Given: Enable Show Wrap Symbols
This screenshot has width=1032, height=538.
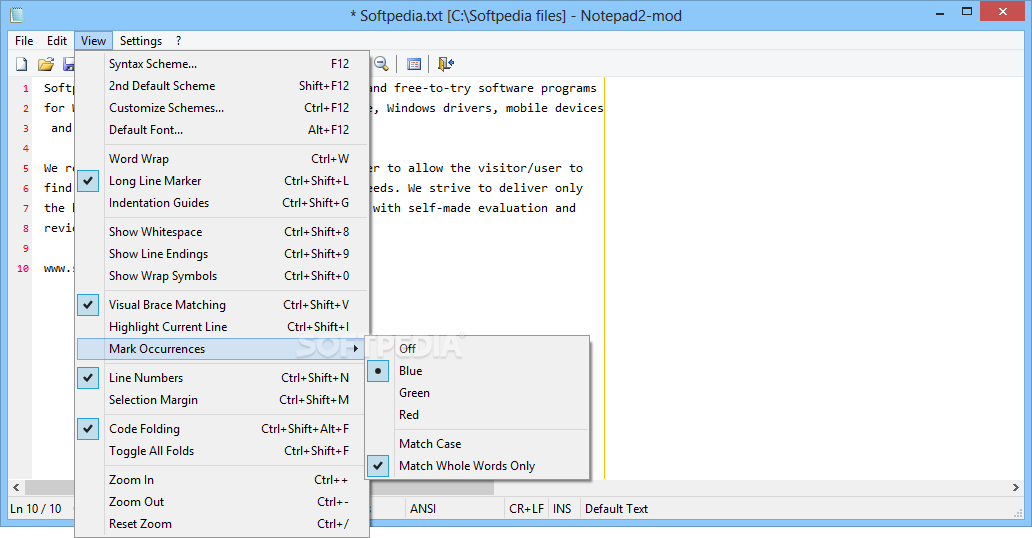Looking at the screenshot, I should click(x=222, y=276).
